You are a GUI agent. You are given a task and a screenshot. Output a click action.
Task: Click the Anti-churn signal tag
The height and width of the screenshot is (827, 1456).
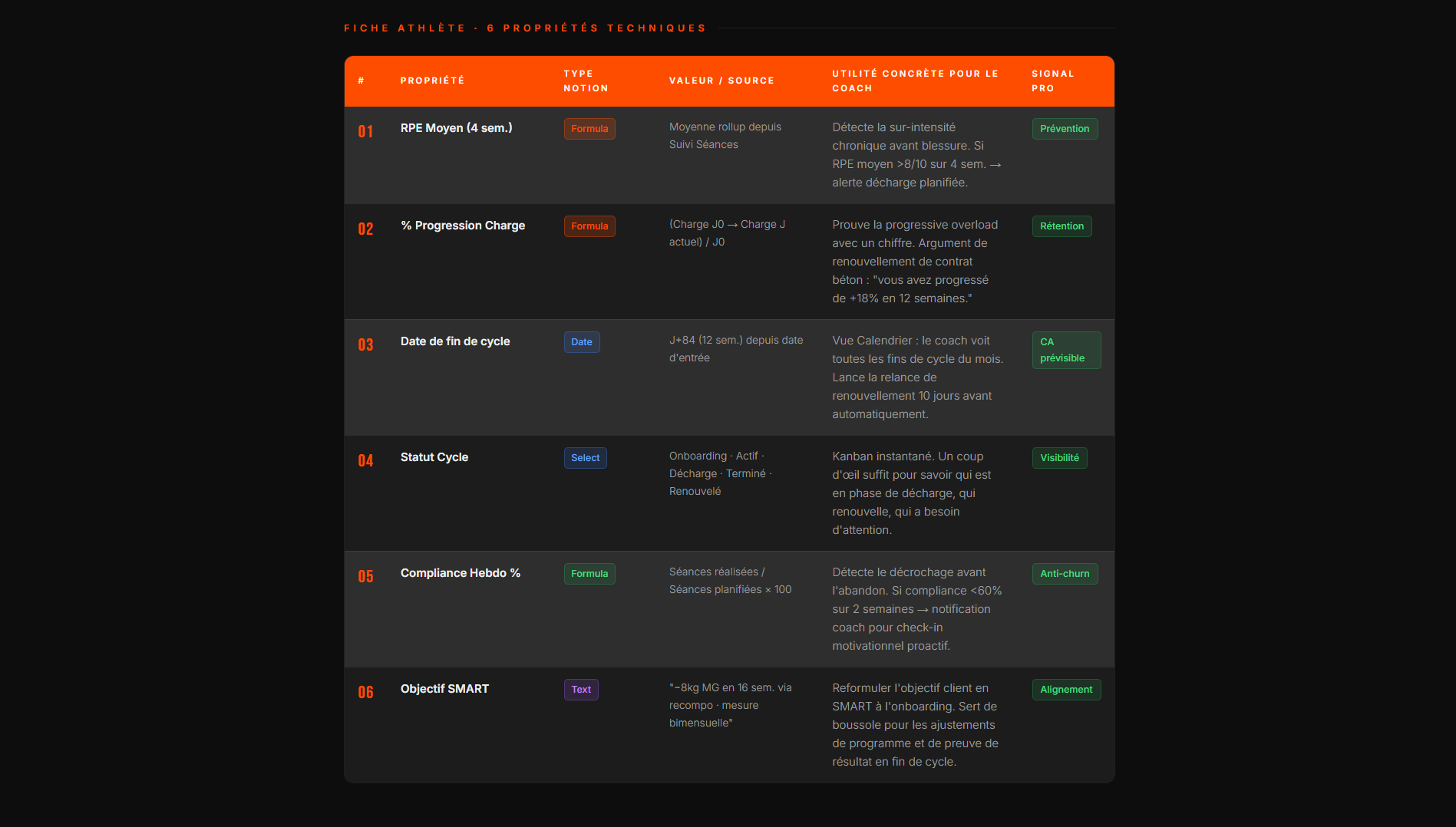tap(1065, 574)
